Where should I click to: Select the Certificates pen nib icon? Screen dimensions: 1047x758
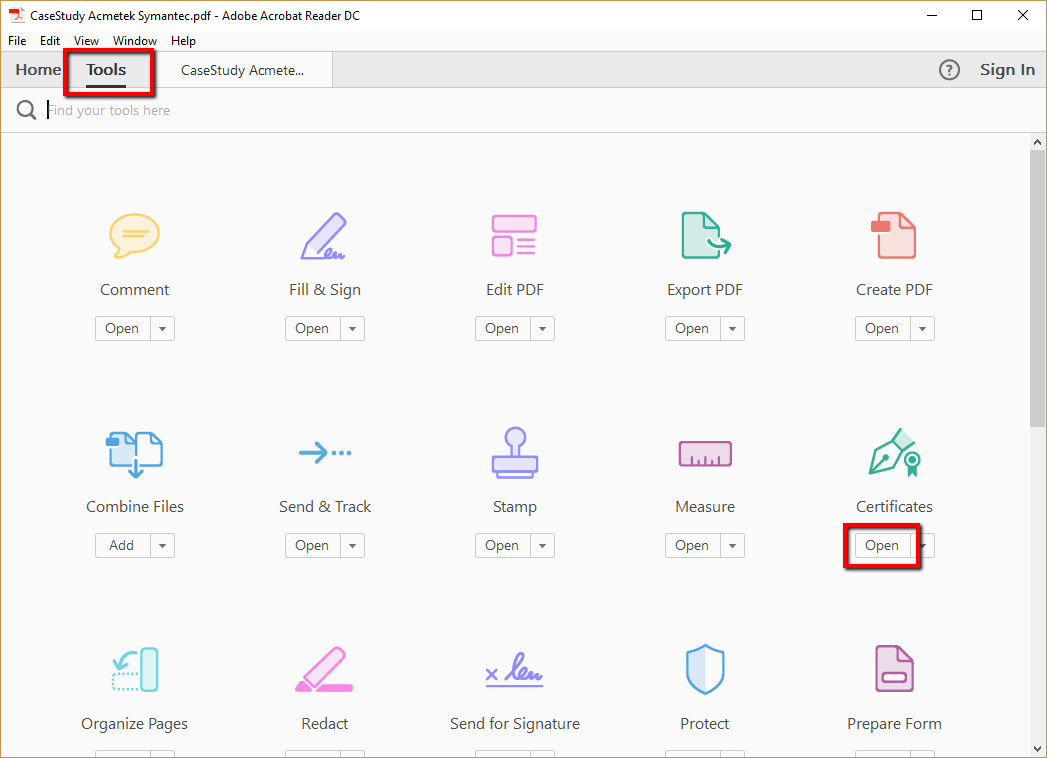(x=894, y=453)
